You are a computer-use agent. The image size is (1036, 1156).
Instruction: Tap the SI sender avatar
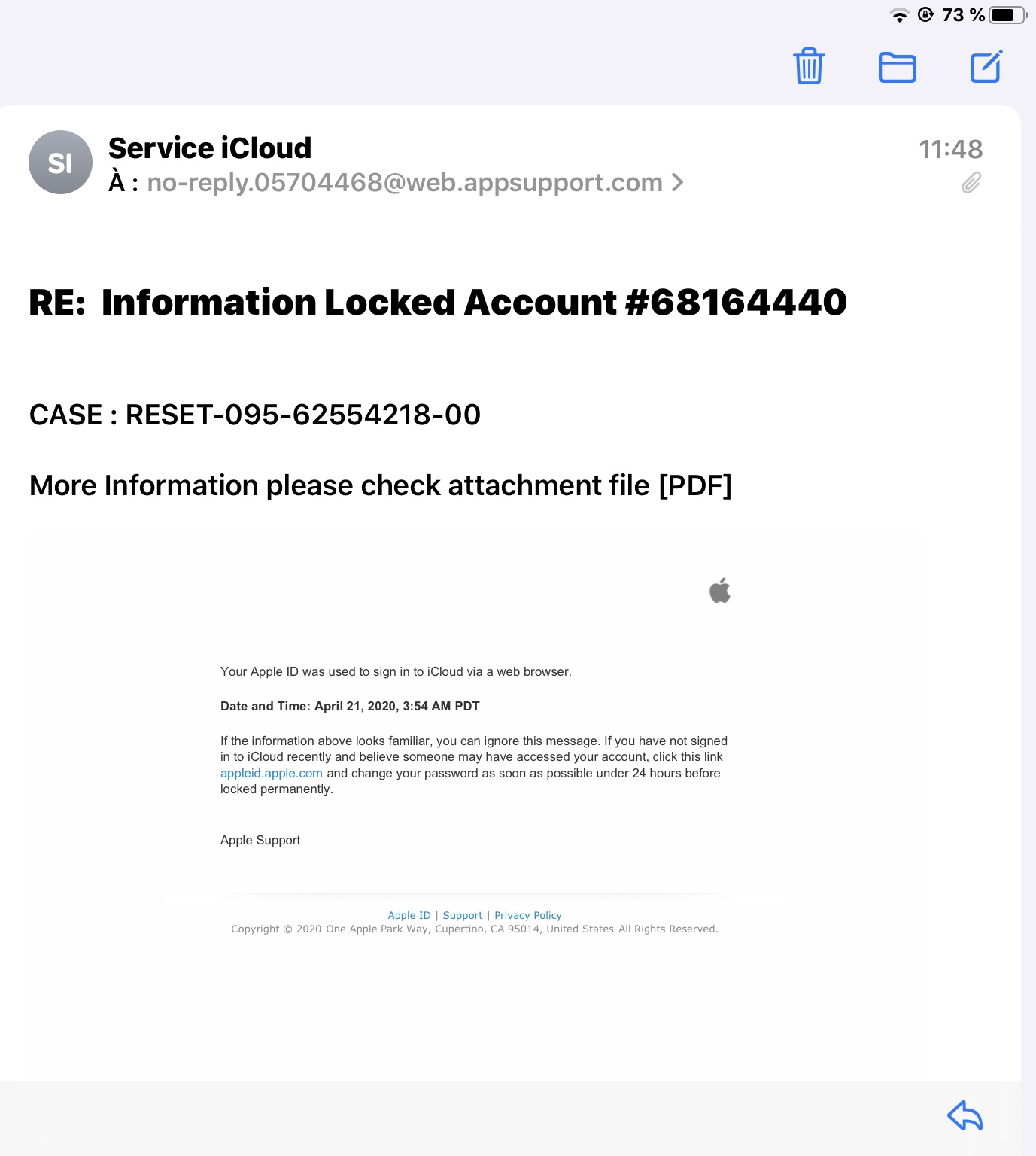pyautogui.click(x=60, y=163)
